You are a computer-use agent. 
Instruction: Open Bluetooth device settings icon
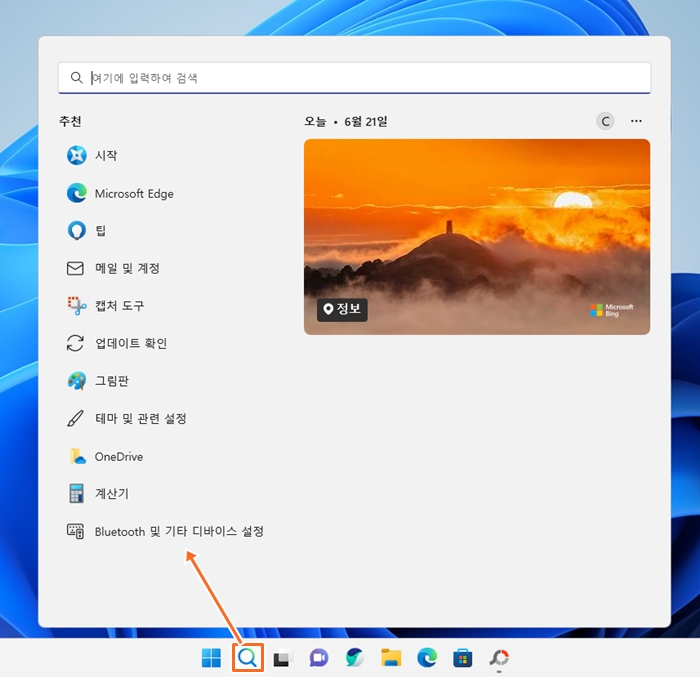(x=75, y=531)
